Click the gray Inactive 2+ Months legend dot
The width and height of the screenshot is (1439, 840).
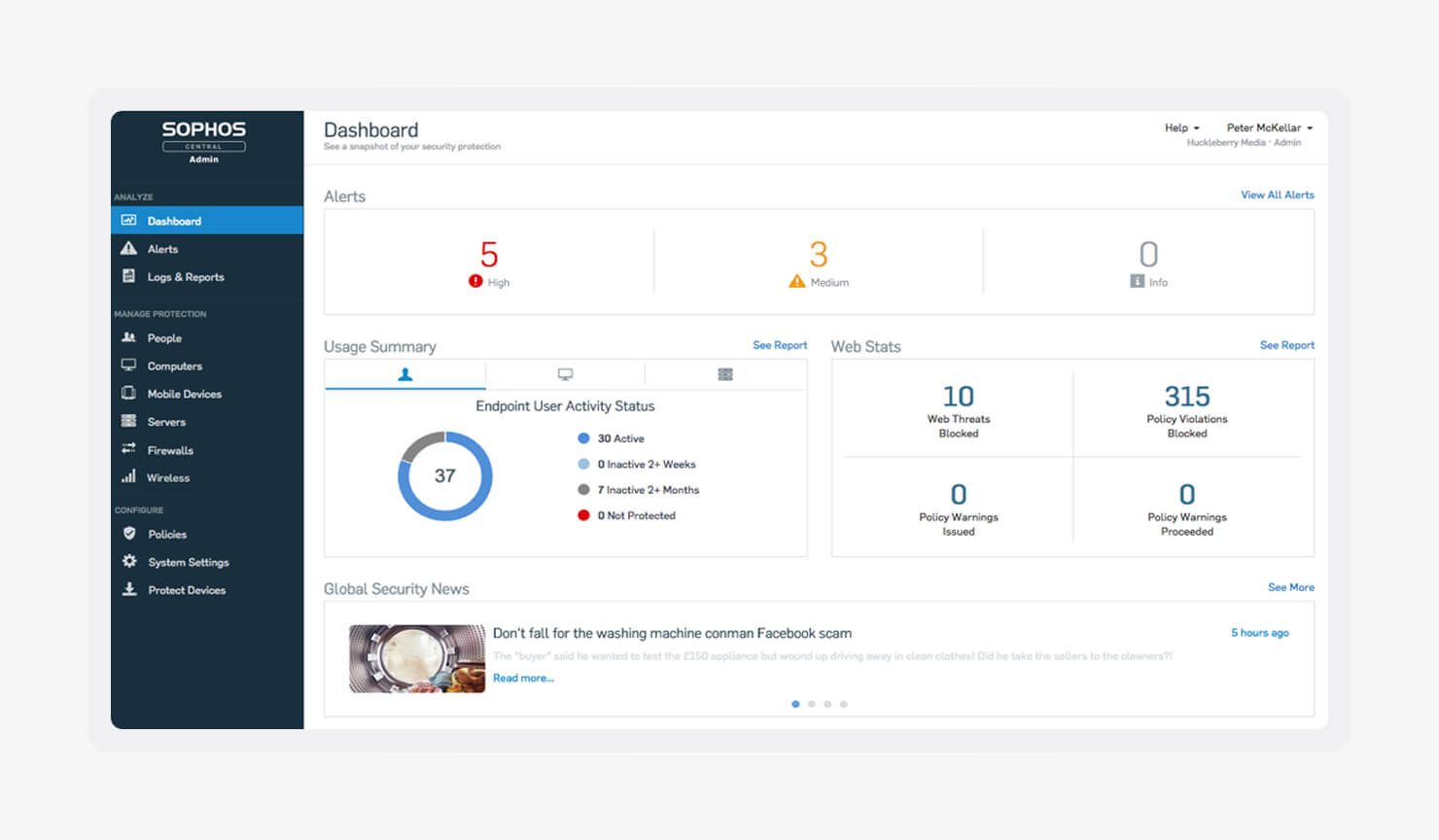coord(583,490)
